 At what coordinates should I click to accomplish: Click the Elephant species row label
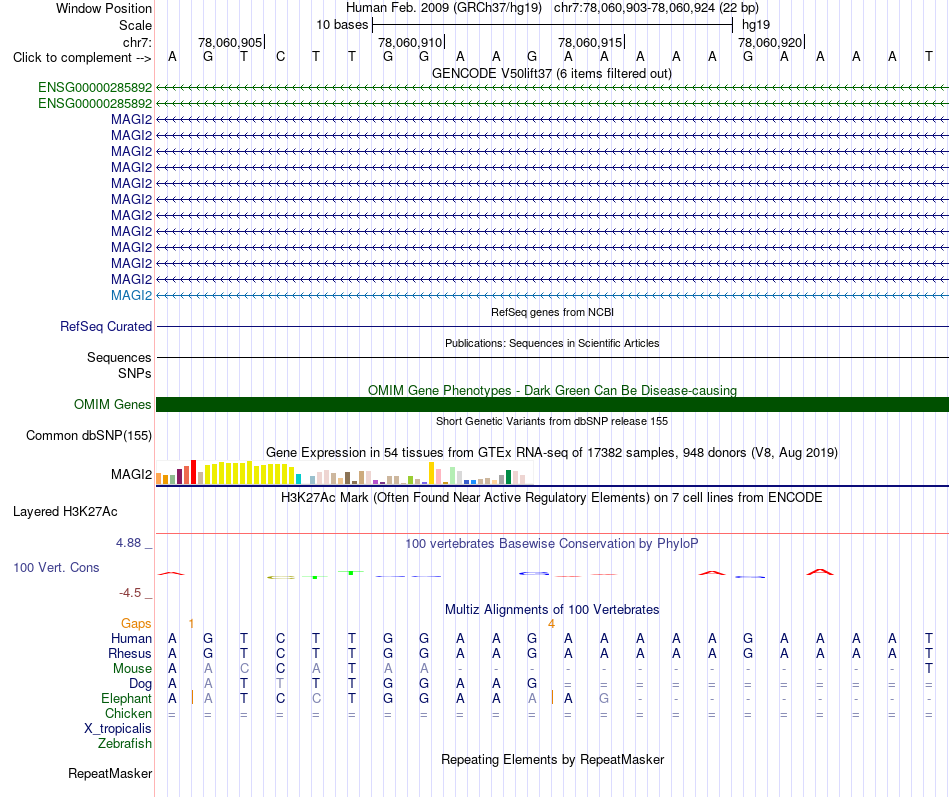click(126, 698)
